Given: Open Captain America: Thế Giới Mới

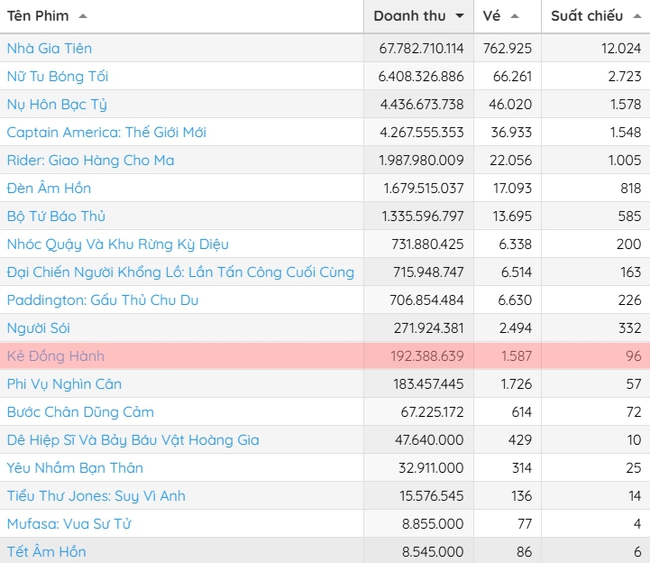Looking at the screenshot, I should [x=106, y=132].
